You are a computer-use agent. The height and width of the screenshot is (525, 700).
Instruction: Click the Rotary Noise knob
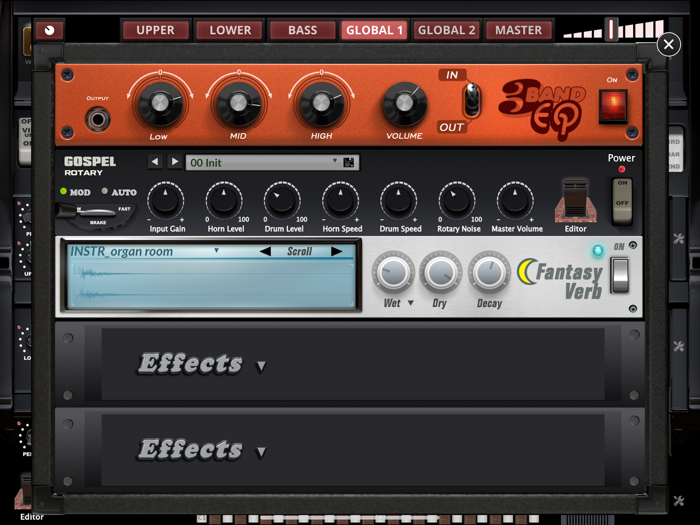[457, 201]
